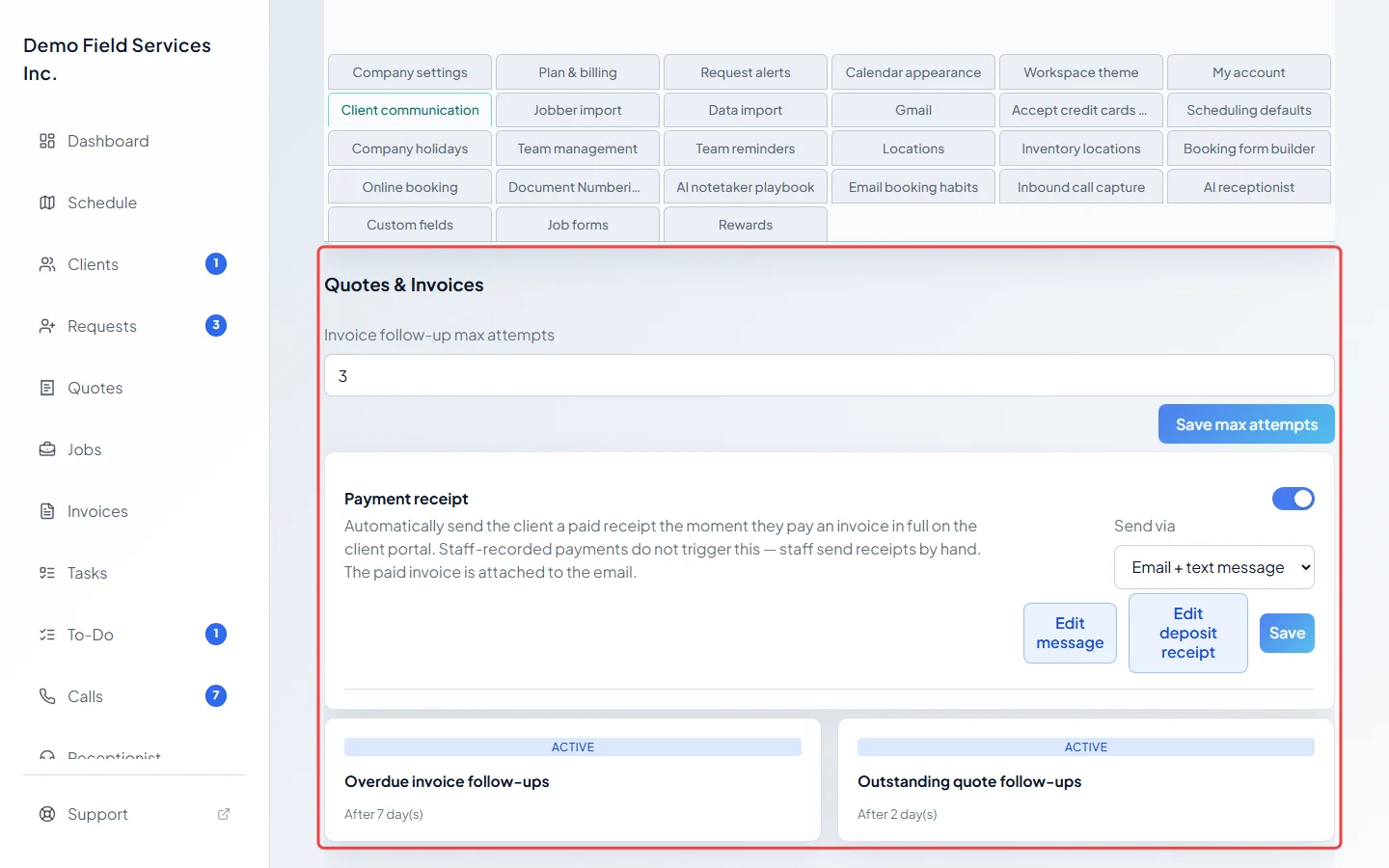This screenshot has width=1389, height=868.
Task: Click the Edit message button
Action: [1070, 633]
